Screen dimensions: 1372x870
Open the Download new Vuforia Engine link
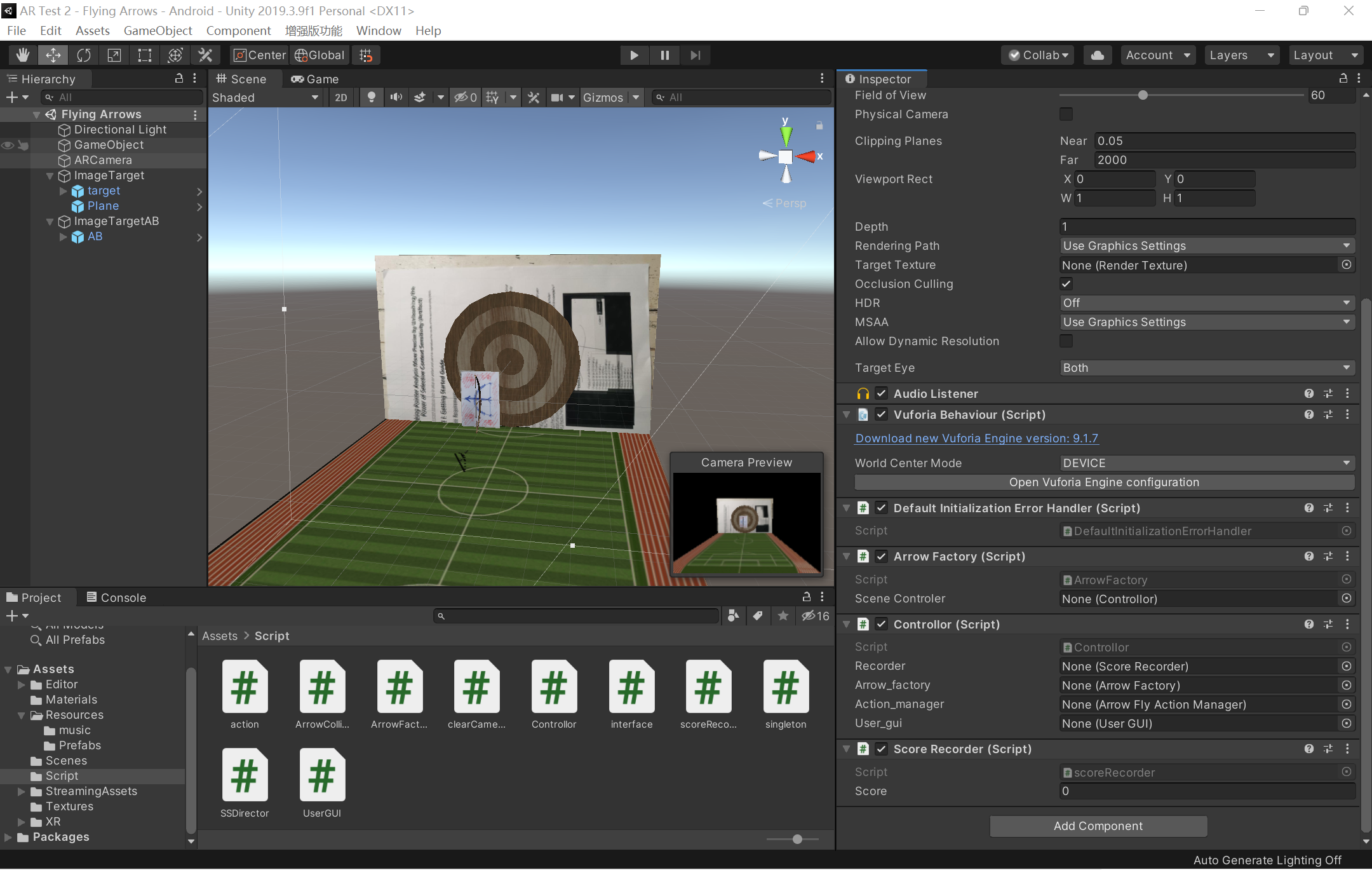coord(976,438)
